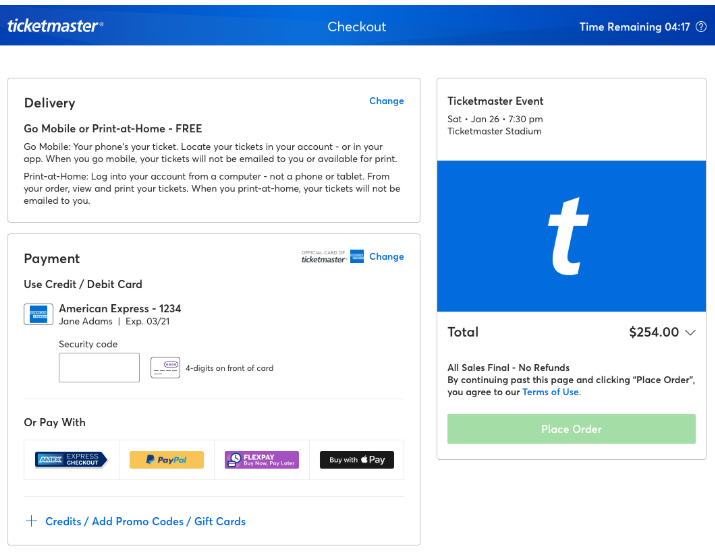Click the Place Order button
This screenshot has width=715, height=555.
tap(571, 429)
